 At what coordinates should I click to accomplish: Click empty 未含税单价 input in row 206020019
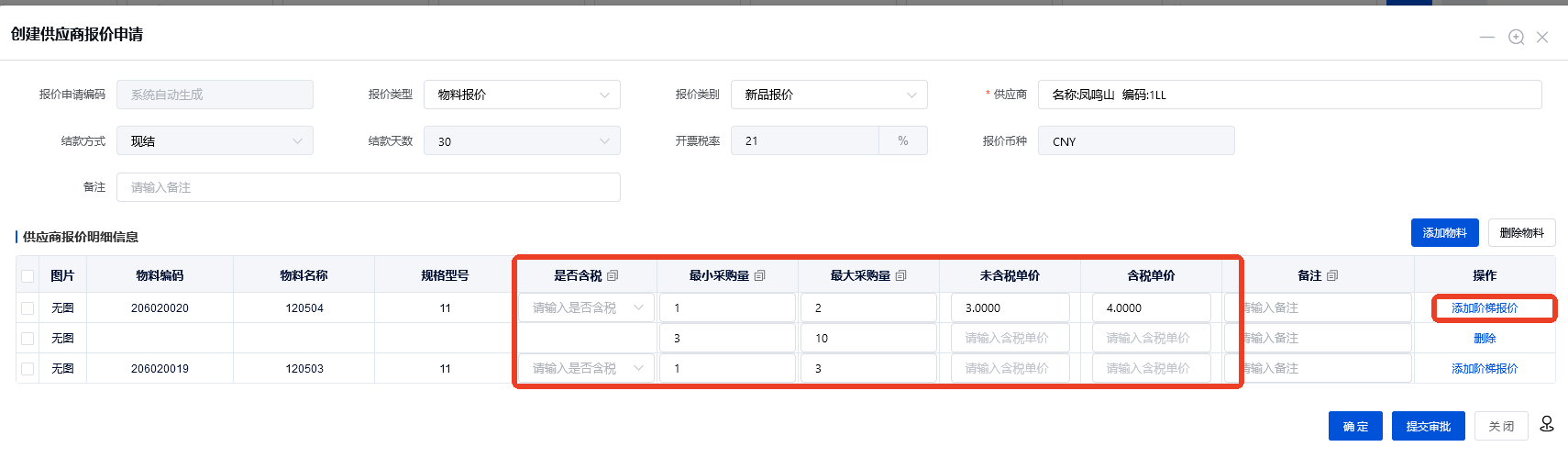click(x=1010, y=368)
